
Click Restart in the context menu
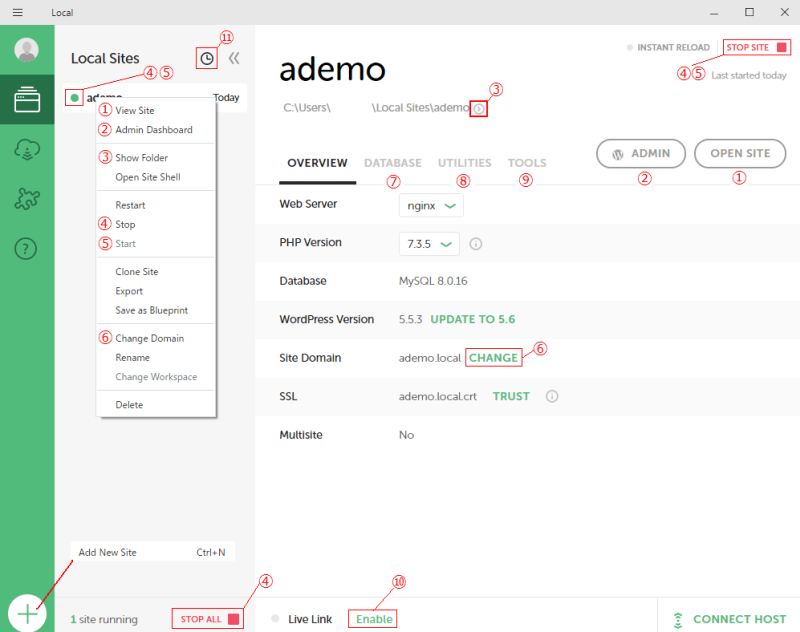tap(156, 206)
